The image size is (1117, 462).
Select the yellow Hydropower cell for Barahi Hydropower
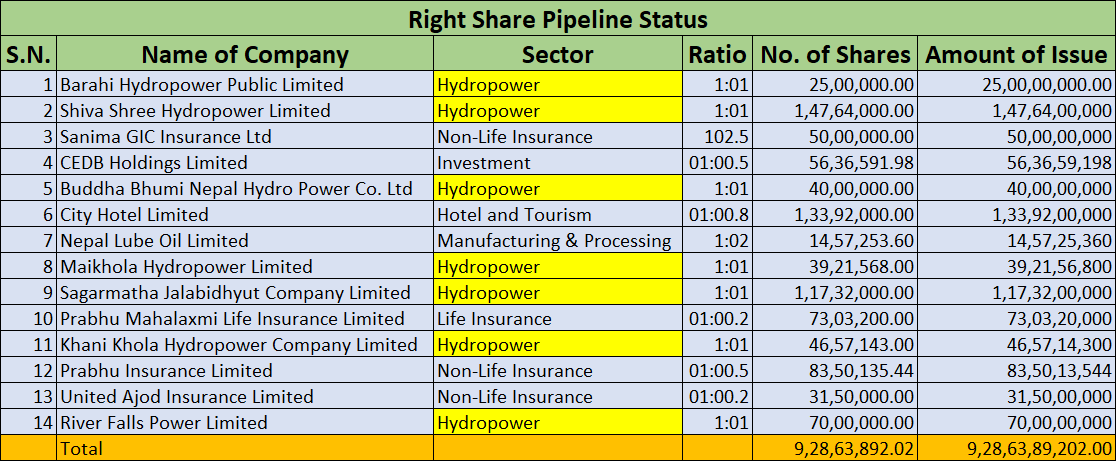coord(558,85)
